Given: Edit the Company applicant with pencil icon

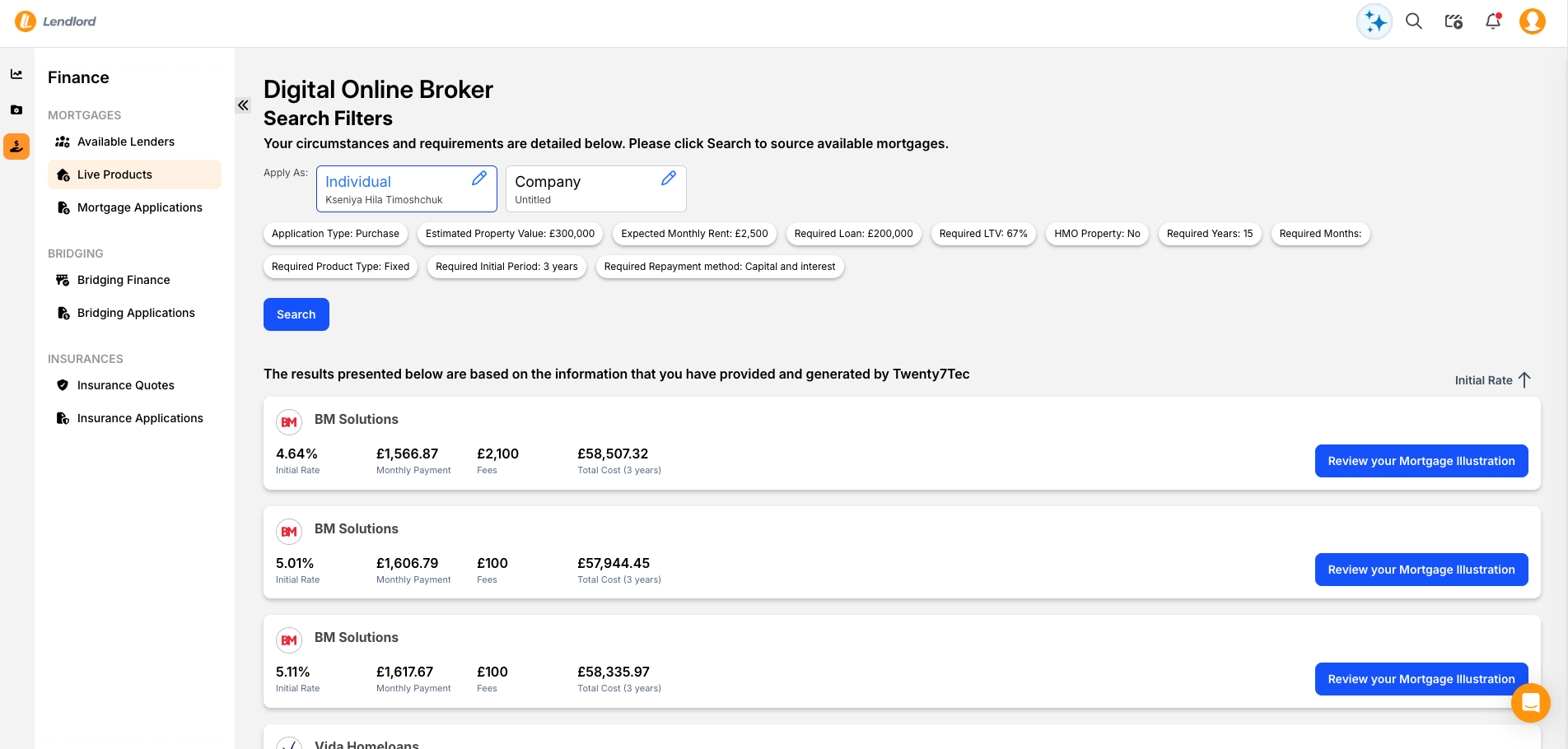Looking at the screenshot, I should click(x=669, y=179).
